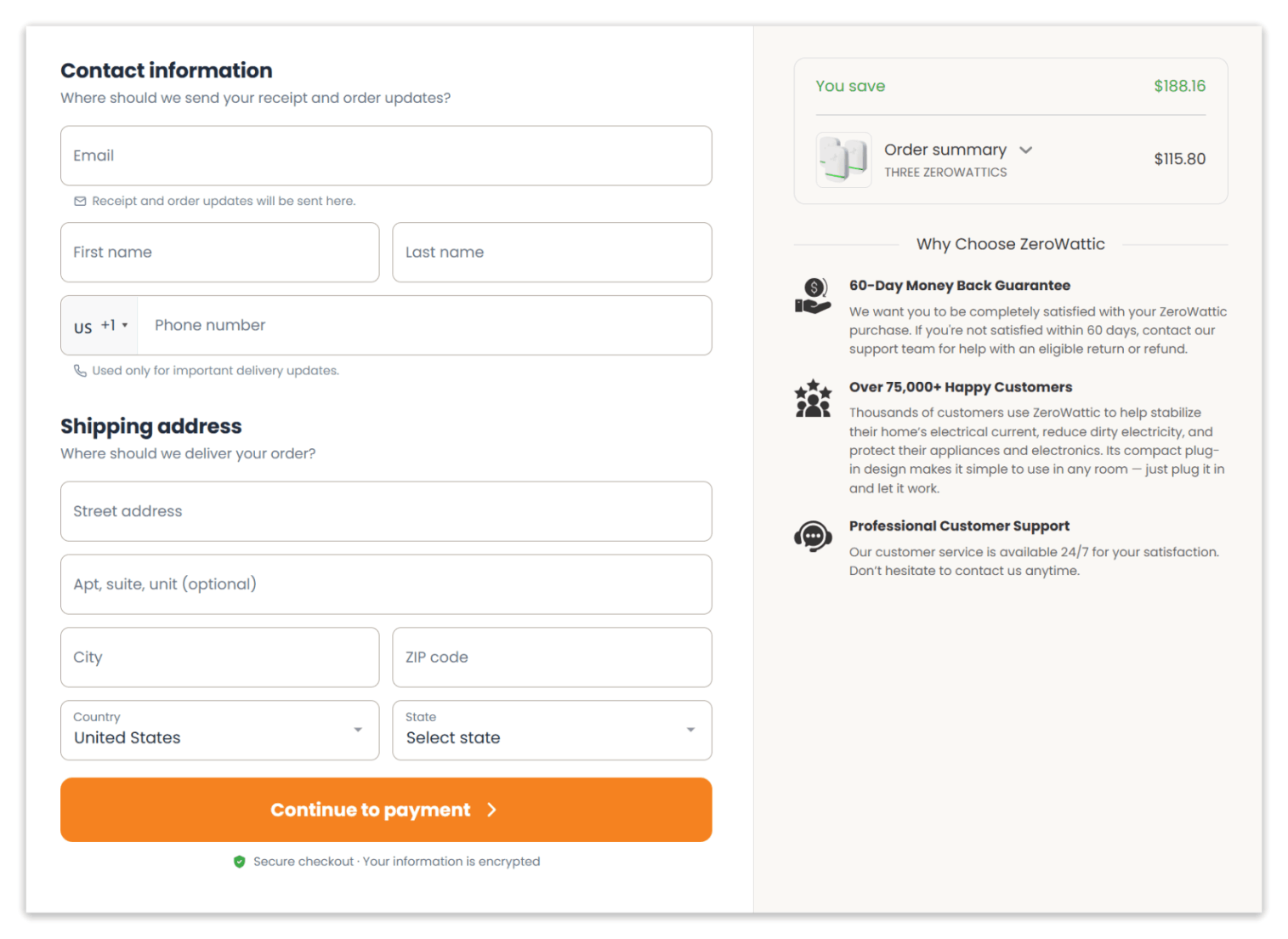
Task: Click the arrow icon in Continue to payment
Action: [x=491, y=810]
